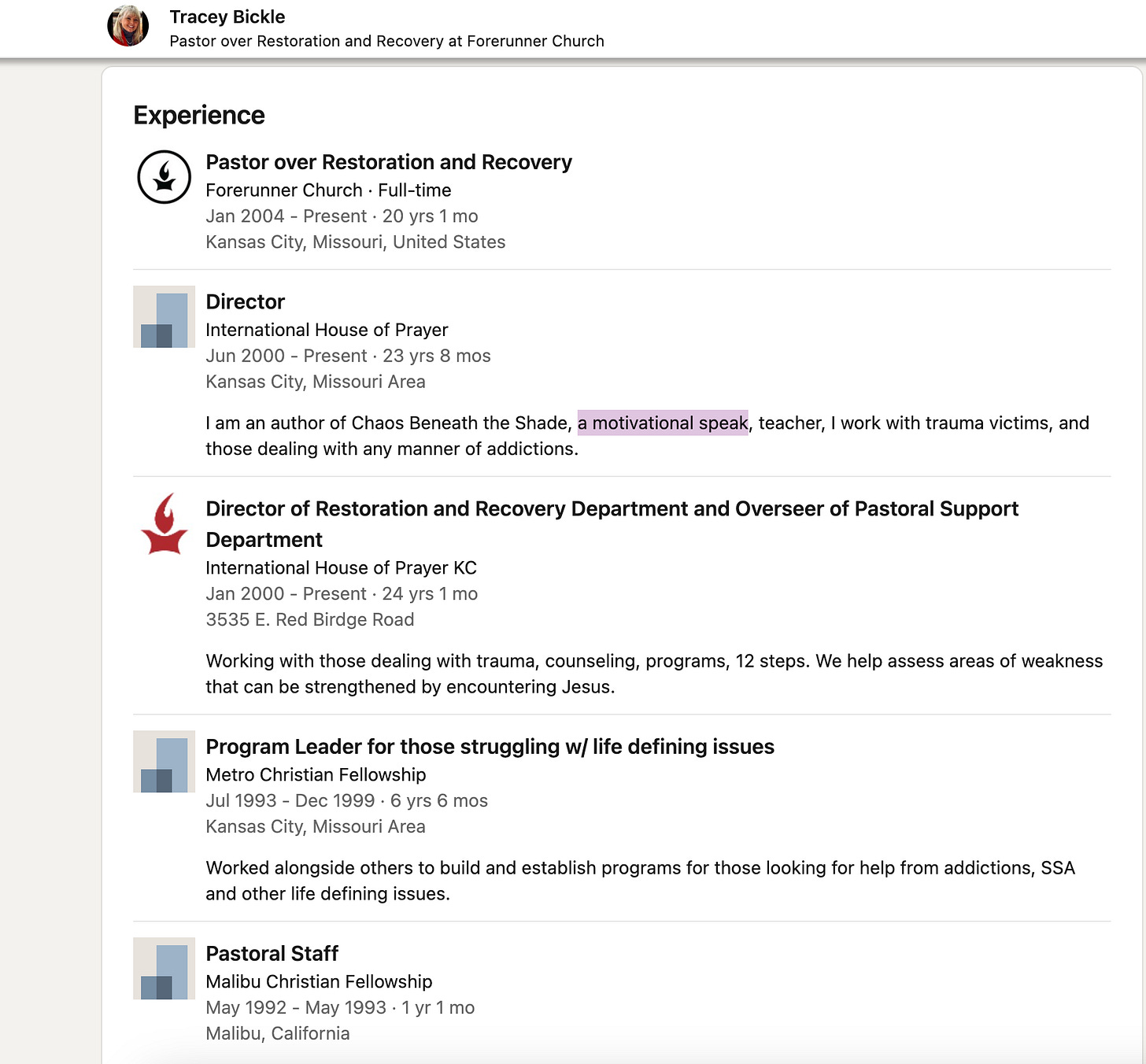Open 'Program Leader for those struggling' title
Image resolution: width=1146 pixels, height=1064 pixels.
click(490, 747)
